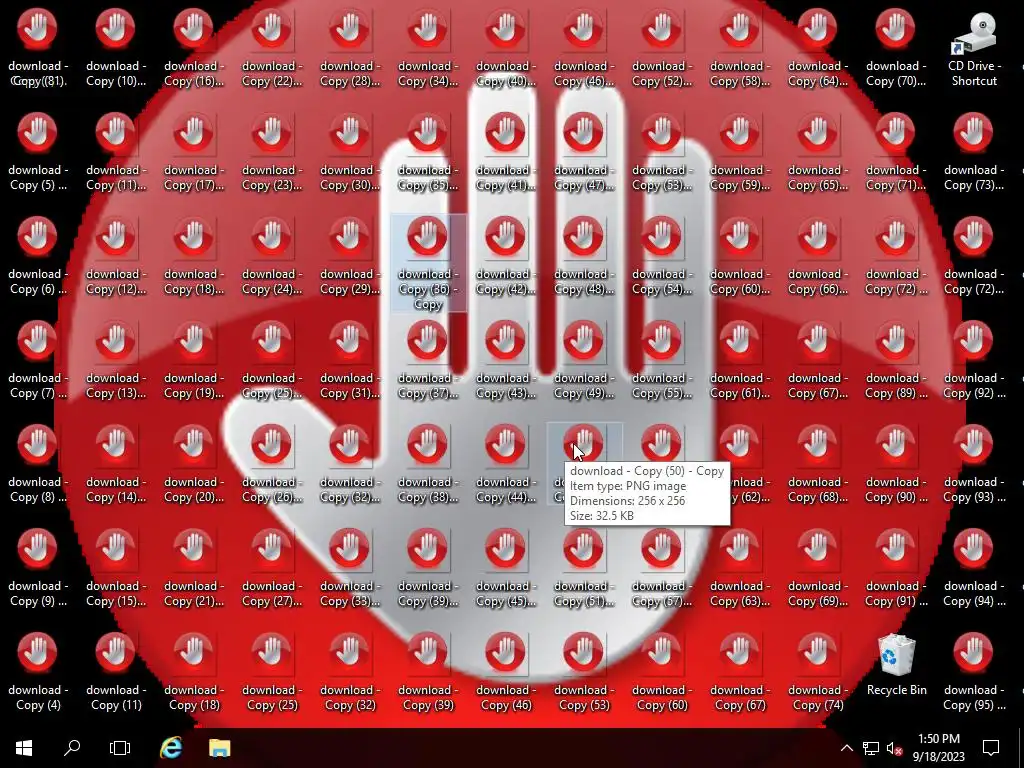
Task: Select the download - Copy (73) icon
Action: click(x=974, y=154)
